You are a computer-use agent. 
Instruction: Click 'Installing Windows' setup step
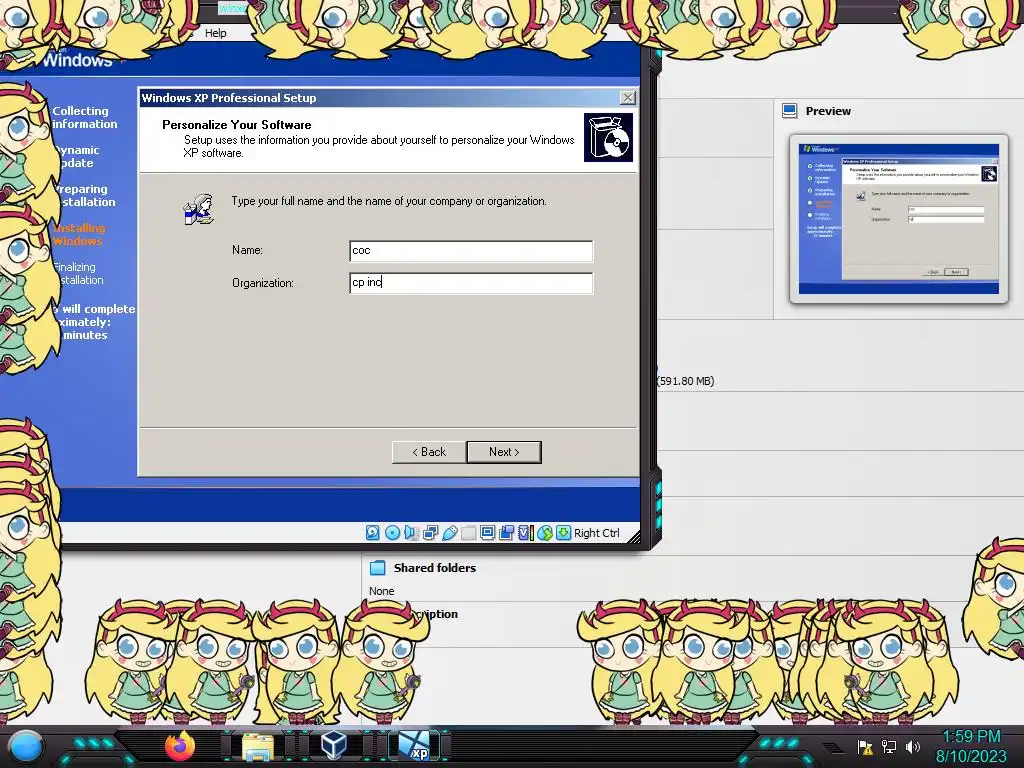click(x=78, y=234)
